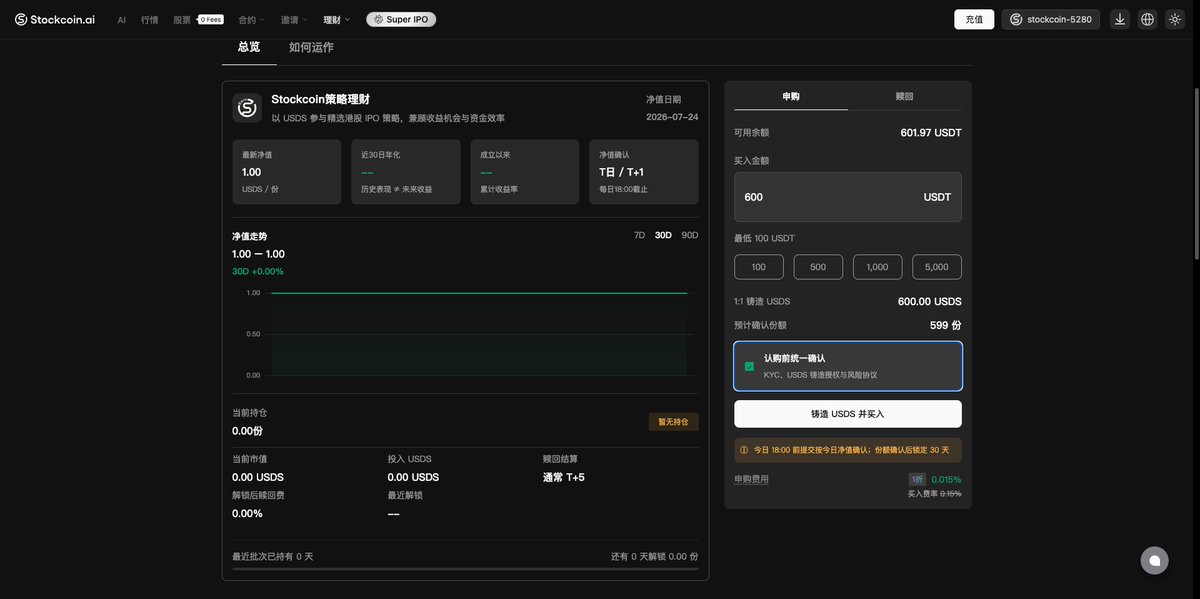Click the 充值 deposit button
Viewport: 1200px width, 599px height.
click(x=974, y=19)
